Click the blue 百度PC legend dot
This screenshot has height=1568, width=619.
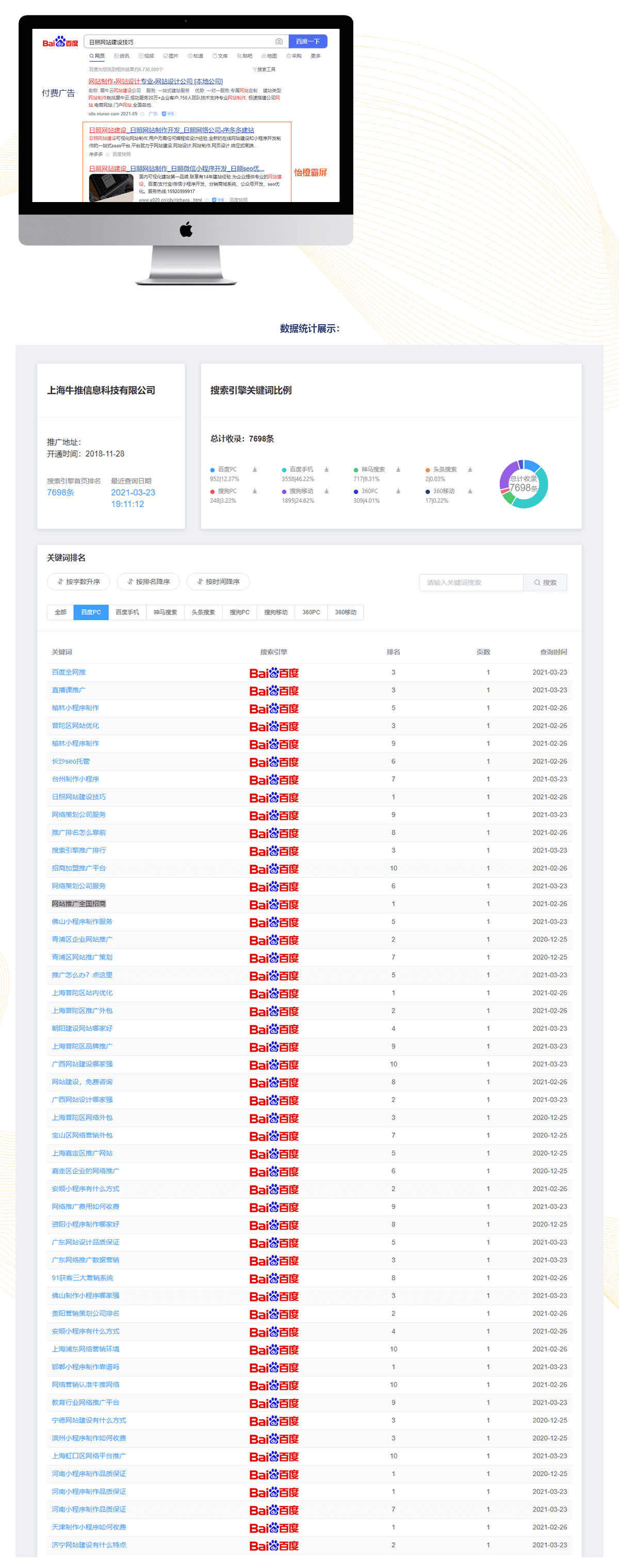(x=213, y=470)
